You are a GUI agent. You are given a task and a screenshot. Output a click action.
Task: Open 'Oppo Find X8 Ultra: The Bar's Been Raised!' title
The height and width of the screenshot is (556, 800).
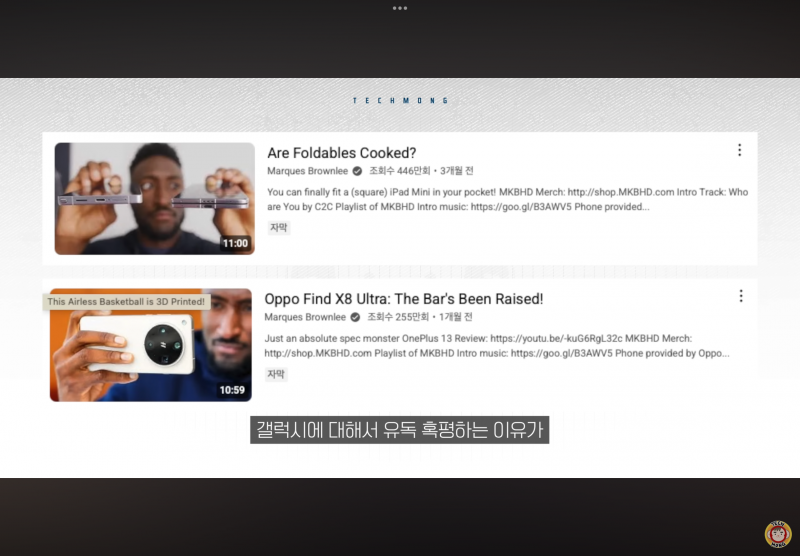pyautogui.click(x=404, y=299)
